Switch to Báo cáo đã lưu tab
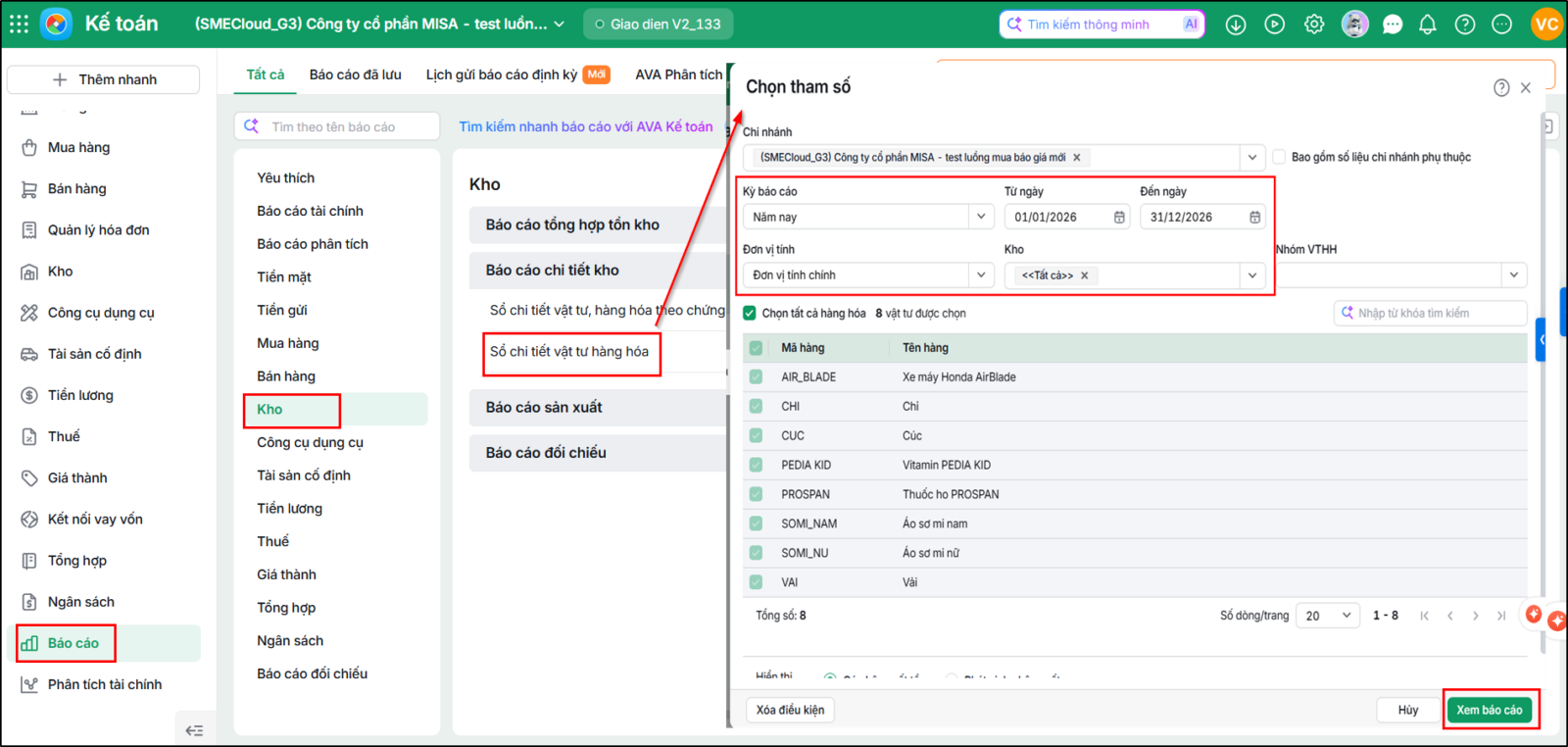Image resolution: width=1568 pixels, height=747 pixels. coord(355,75)
